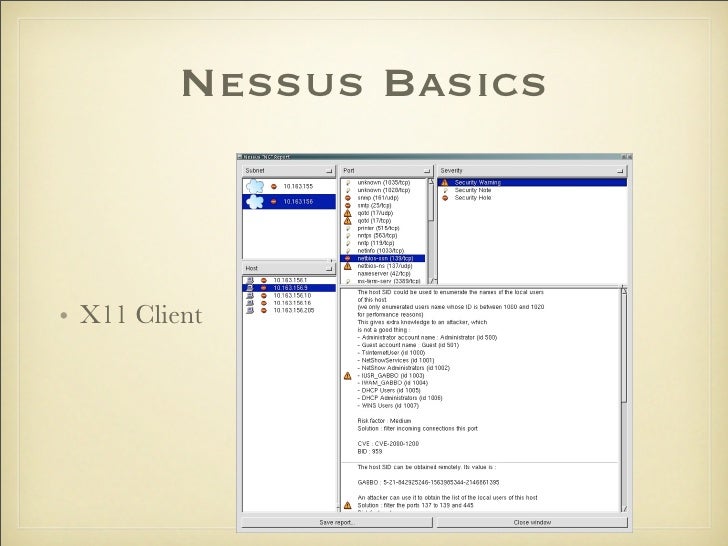
Task: Click red hole icon next to snmp (161/udp)
Action: (x=348, y=198)
